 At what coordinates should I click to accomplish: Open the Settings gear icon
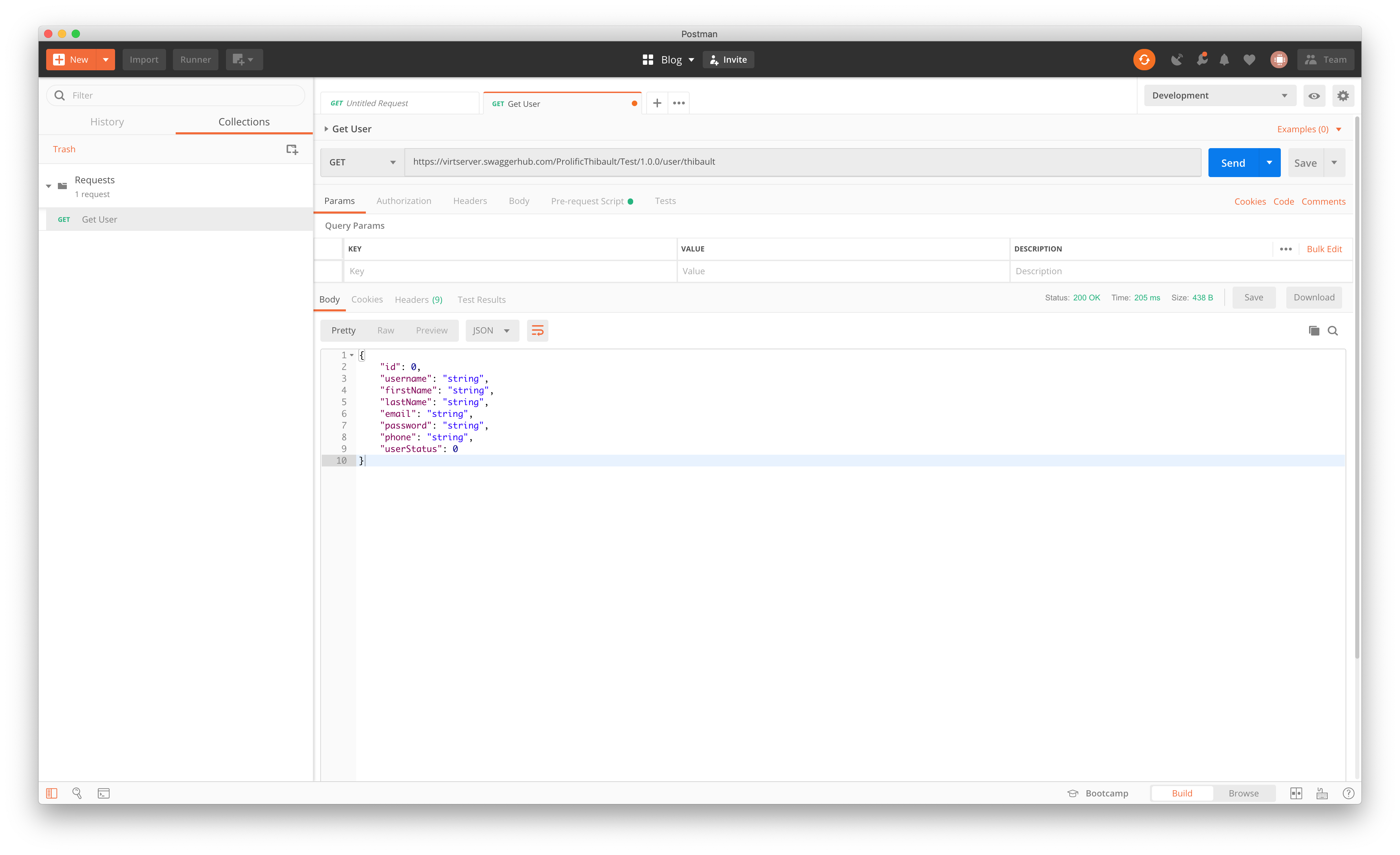[x=1343, y=95]
